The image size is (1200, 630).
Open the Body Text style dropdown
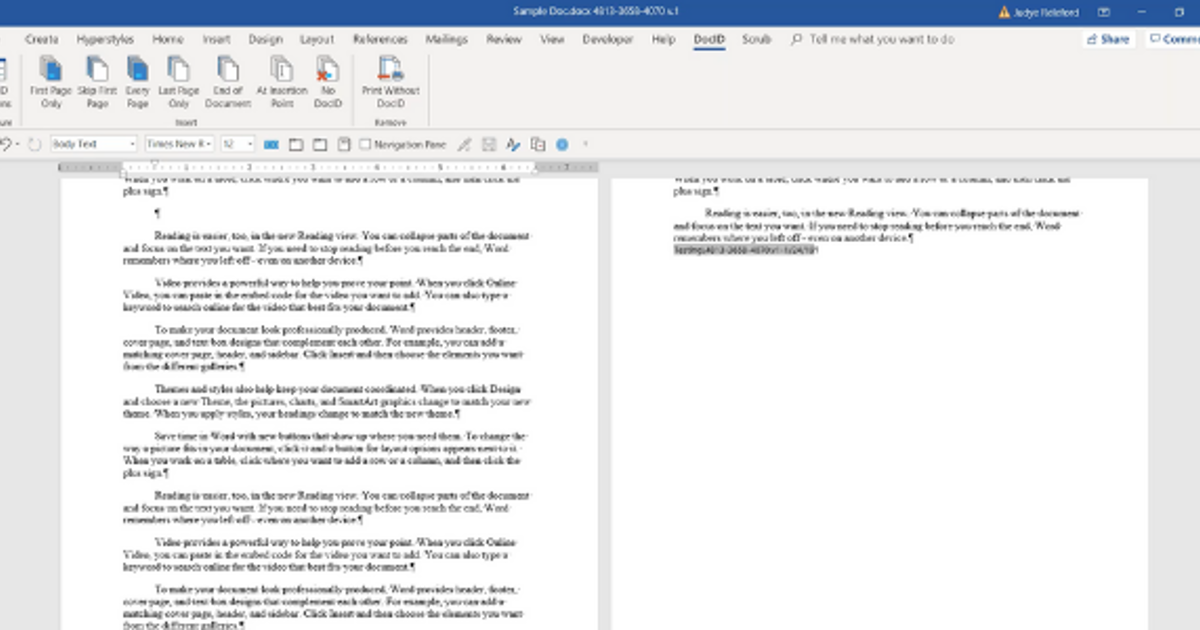point(135,143)
